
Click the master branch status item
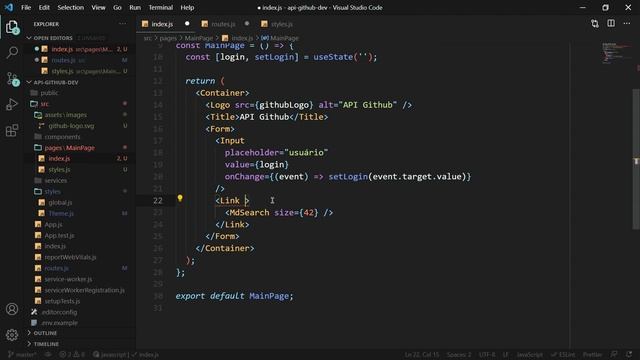tap(22, 355)
